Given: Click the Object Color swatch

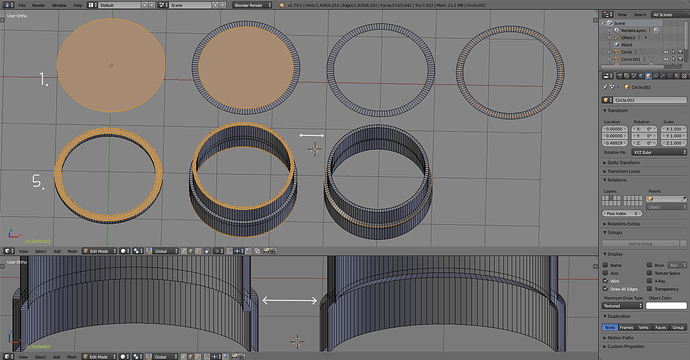Looking at the screenshot, I should (x=666, y=305).
